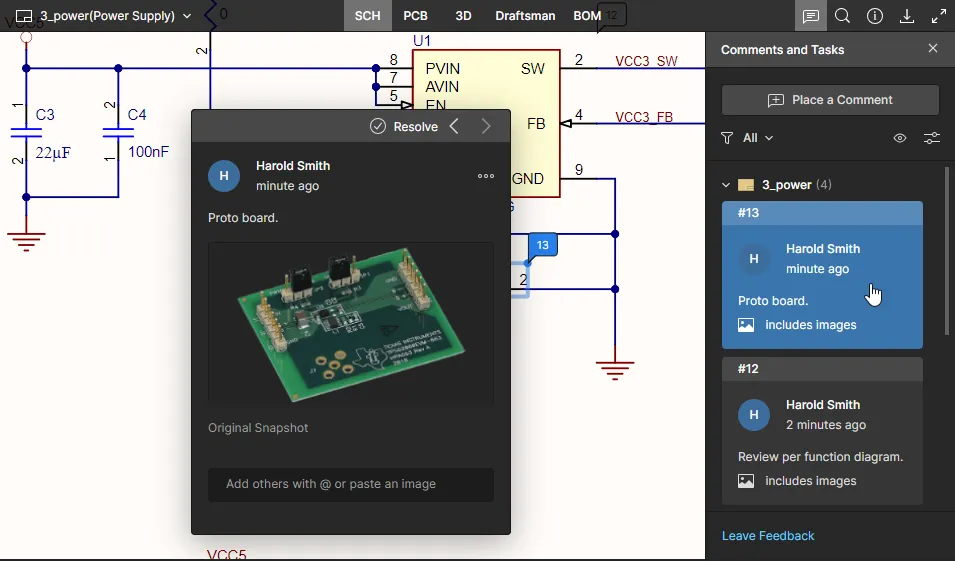The height and width of the screenshot is (561, 955).
Task: Go to previous comment with left arrow
Action: click(x=455, y=126)
